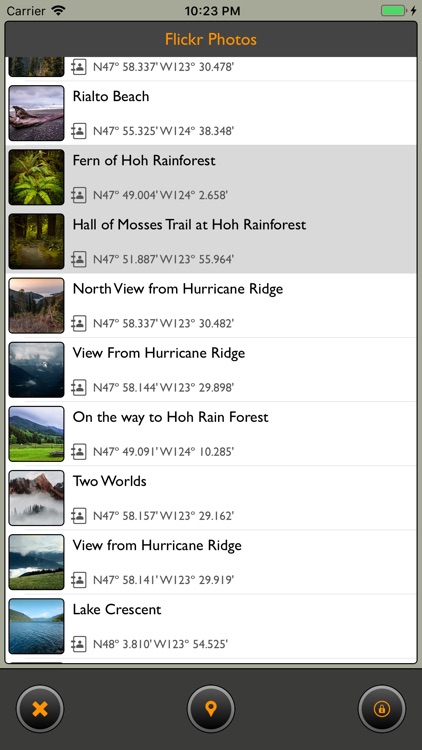Click contact card icon for Two Worlds
Image resolution: width=422 pixels, height=750 pixels.
[78, 516]
